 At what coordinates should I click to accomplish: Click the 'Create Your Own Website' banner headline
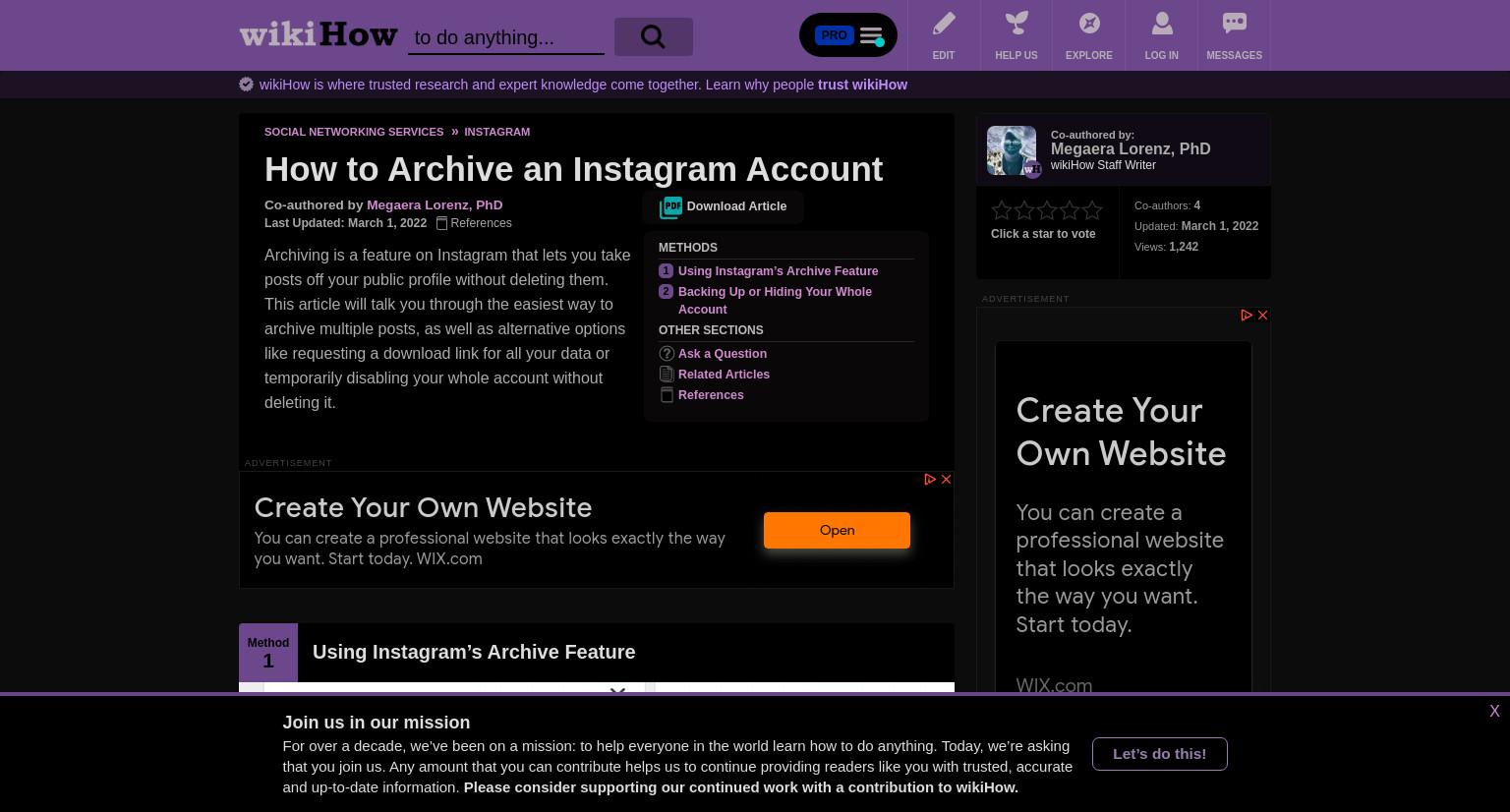click(x=423, y=507)
